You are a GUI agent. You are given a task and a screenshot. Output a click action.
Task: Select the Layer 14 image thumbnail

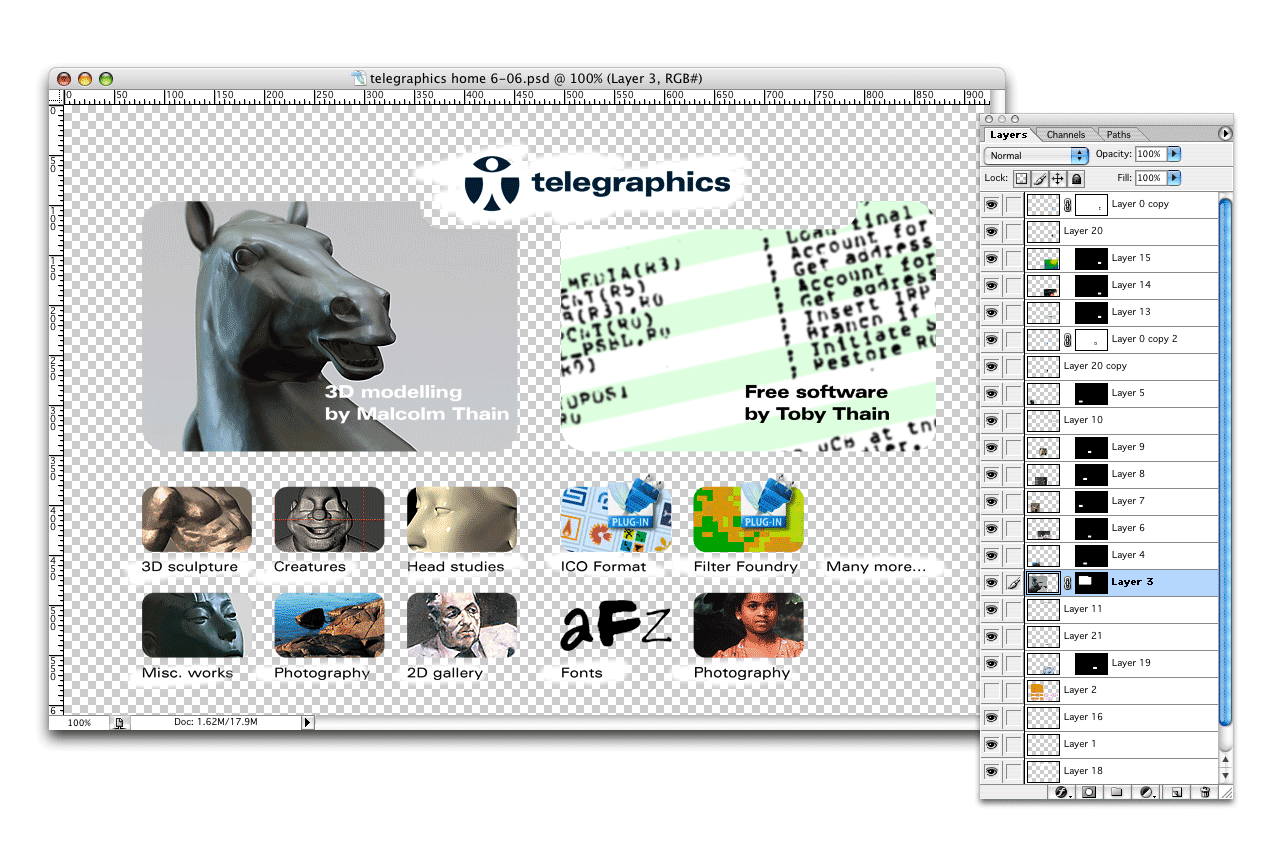1044,285
